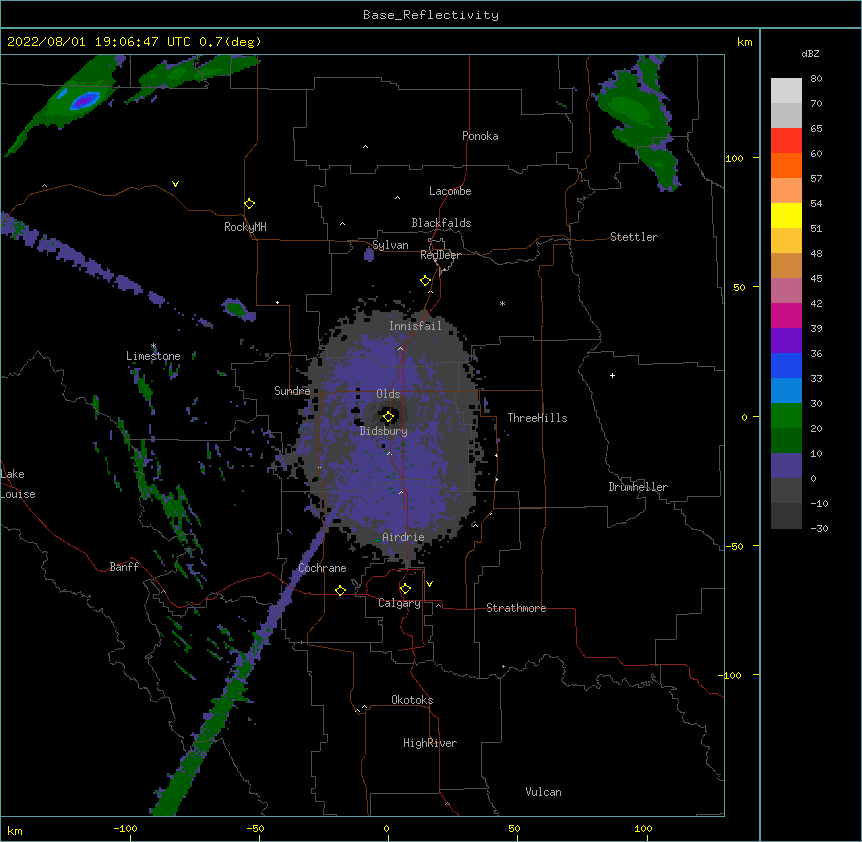Click the yellow V marker north of RockyMH
The width and height of the screenshot is (862, 842).
[175, 184]
